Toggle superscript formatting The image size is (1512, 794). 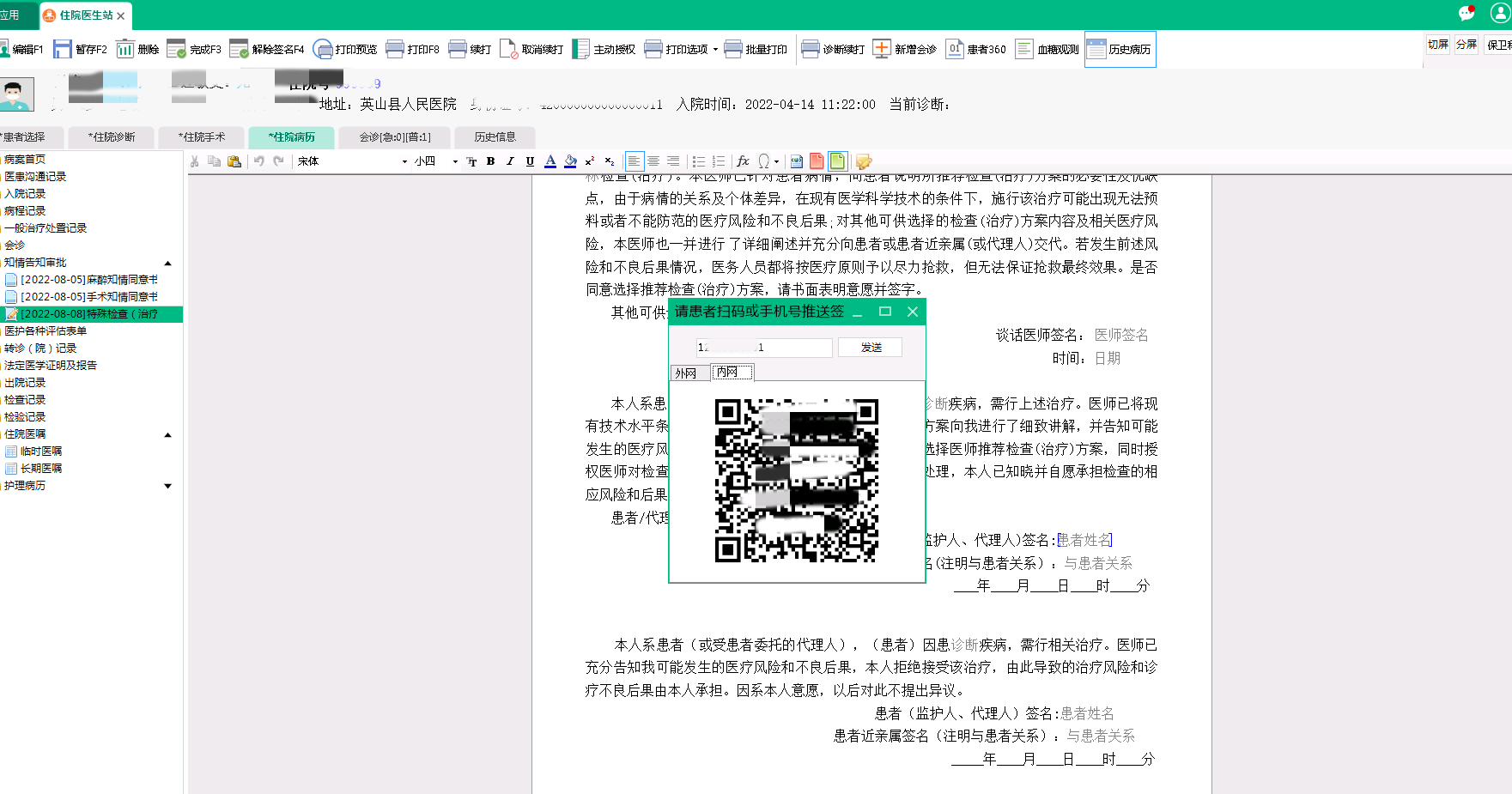point(589,161)
